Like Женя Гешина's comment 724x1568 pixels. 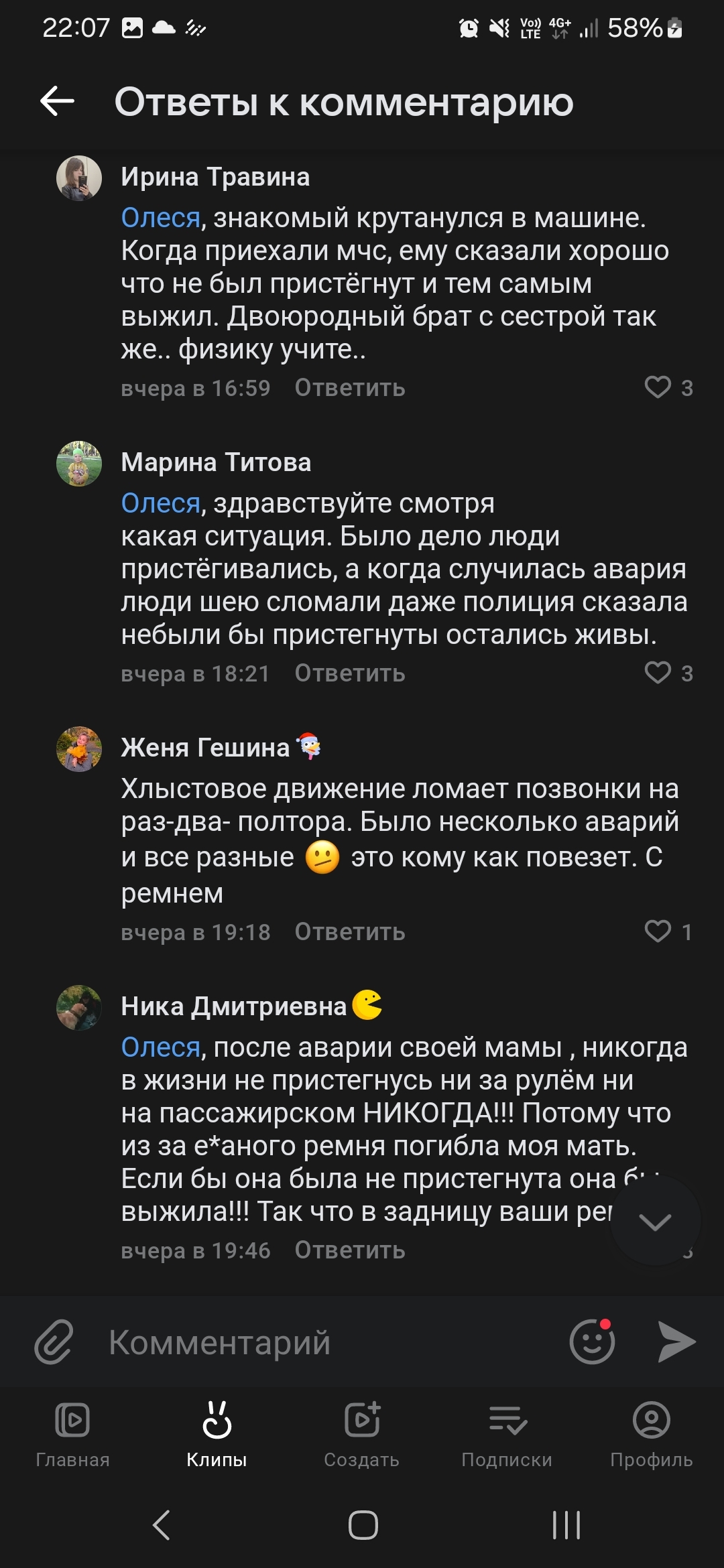(x=658, y=931)
